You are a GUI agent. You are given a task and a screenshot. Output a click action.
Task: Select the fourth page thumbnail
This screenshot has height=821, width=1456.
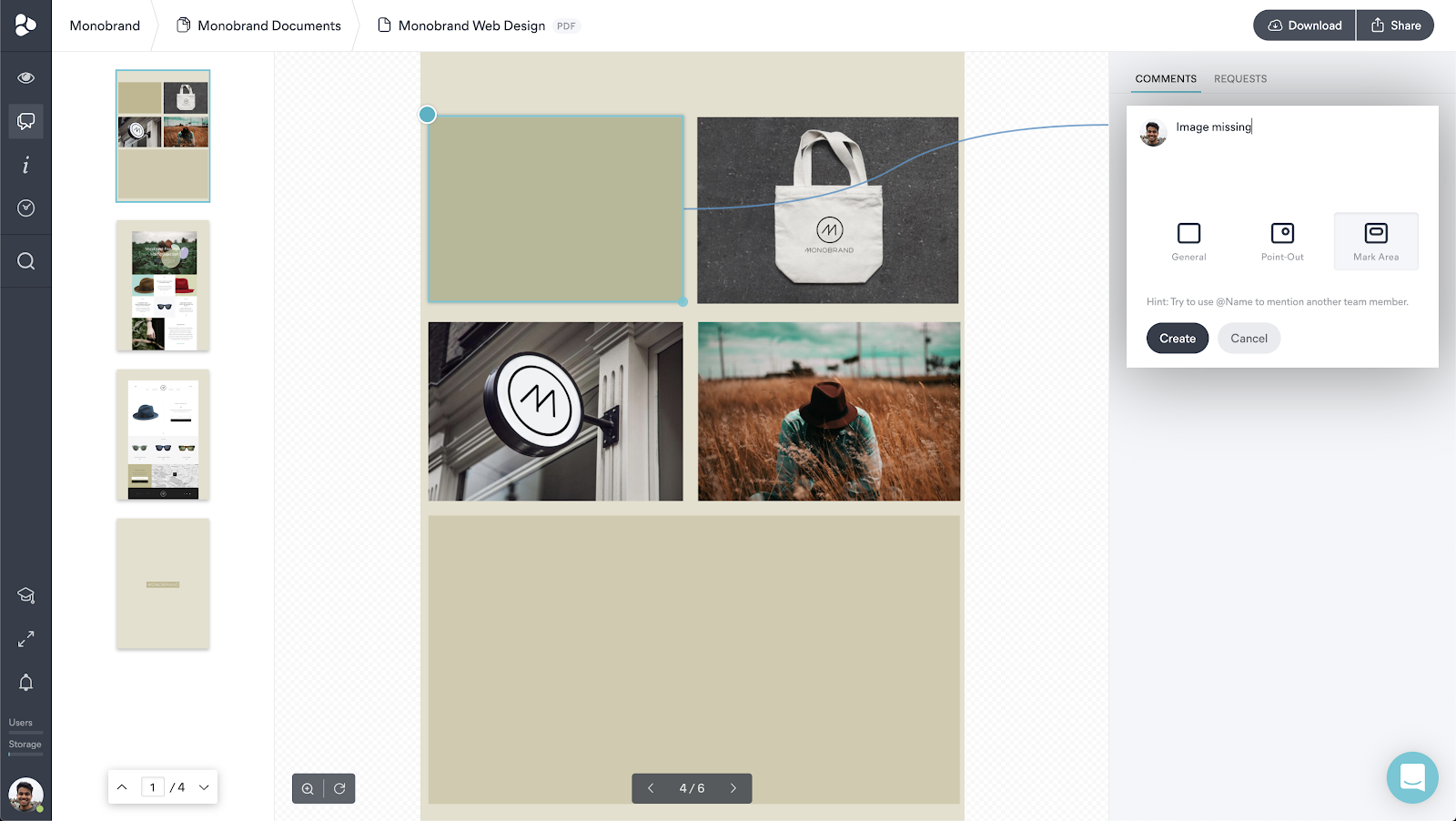click(163, 584)
